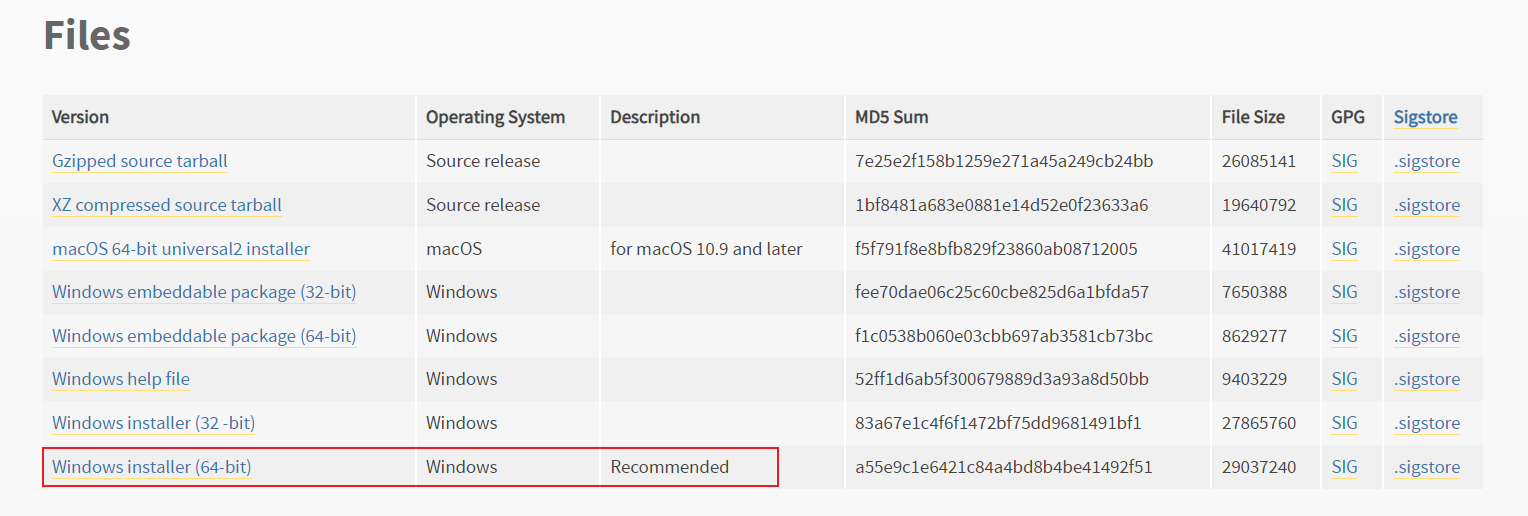Image resolution: width=1528 pixels, height=516 pixels.
Task: Download Windows installer (32 -bit)
Action: pos(154,423)
